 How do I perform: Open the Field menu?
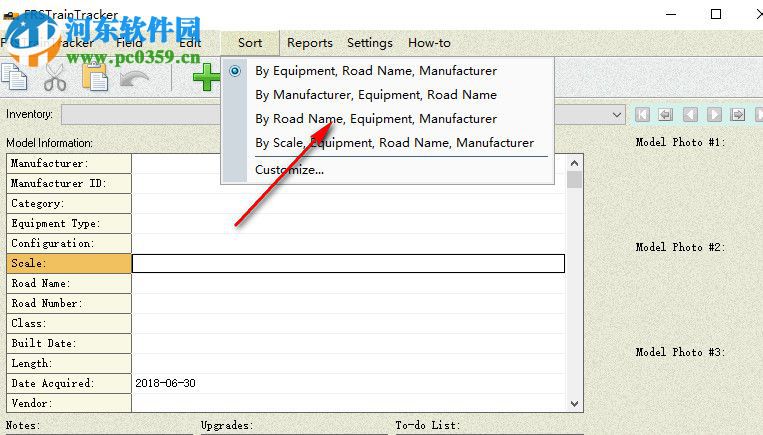click(x=129, y=43)
